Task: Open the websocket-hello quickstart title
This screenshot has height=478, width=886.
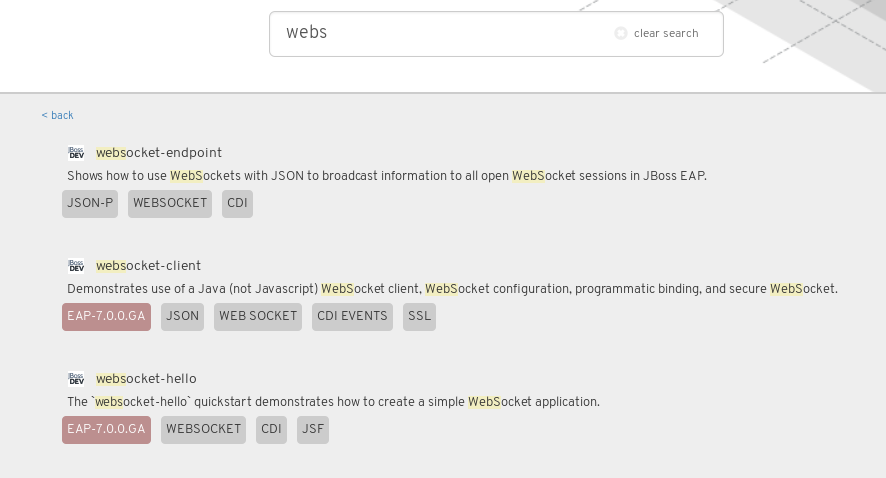Action: coord(146,379)
